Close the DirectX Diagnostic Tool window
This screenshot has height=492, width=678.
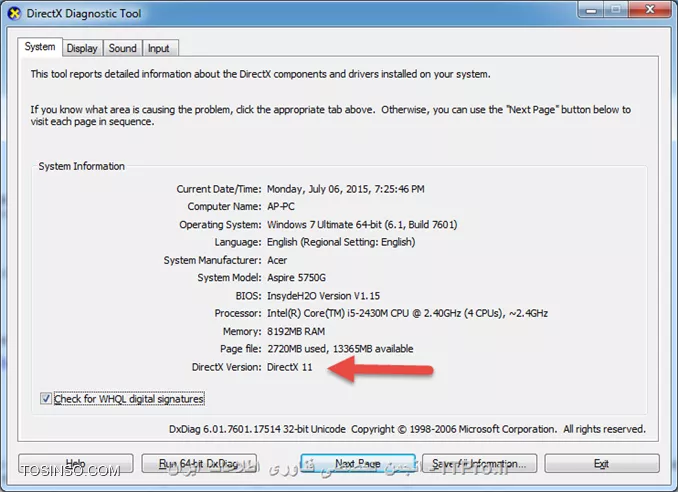(x=649, y=9)
